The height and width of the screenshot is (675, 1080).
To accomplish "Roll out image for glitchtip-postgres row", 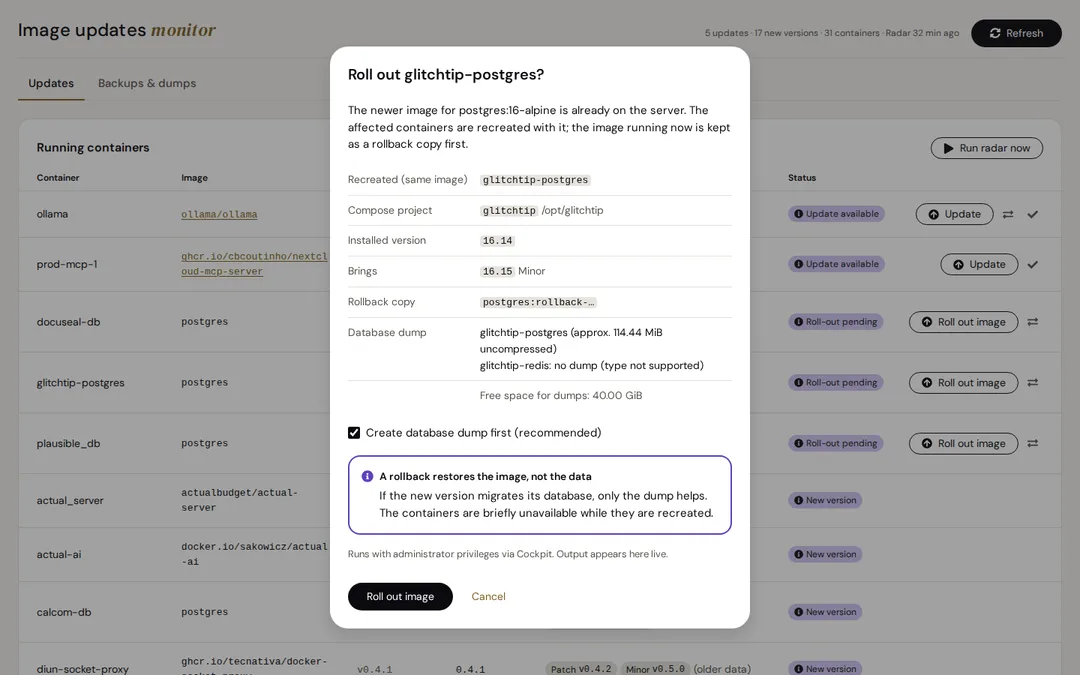I will tap(963, 382).
